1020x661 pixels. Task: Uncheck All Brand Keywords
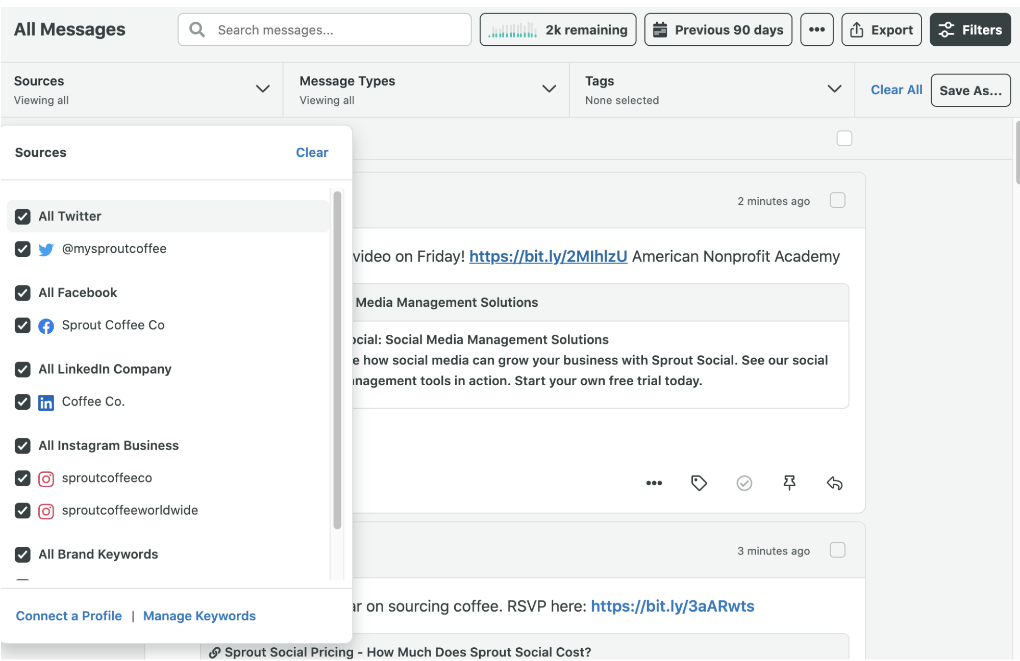22,554
